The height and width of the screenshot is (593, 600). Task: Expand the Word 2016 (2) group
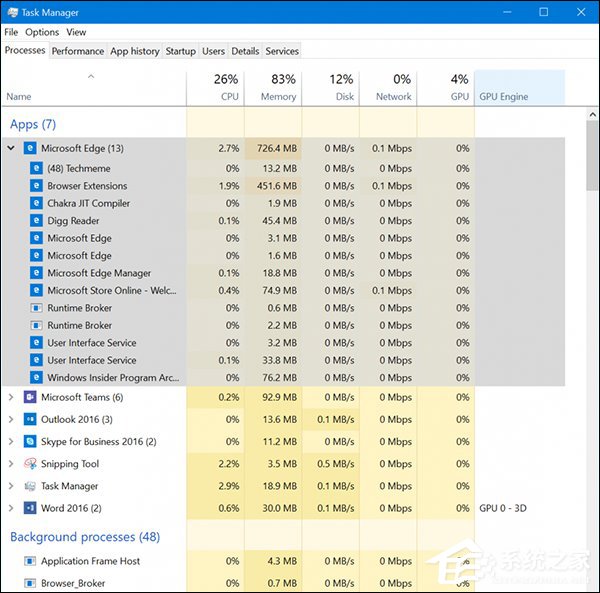pyautogui.click(x=11, y=508)
